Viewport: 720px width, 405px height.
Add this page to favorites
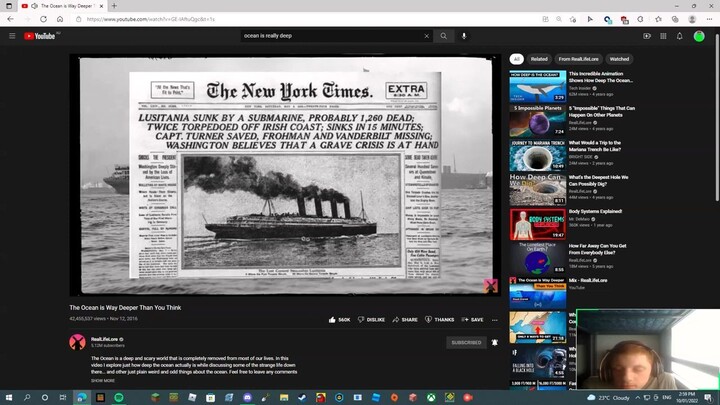coord(573,19)
